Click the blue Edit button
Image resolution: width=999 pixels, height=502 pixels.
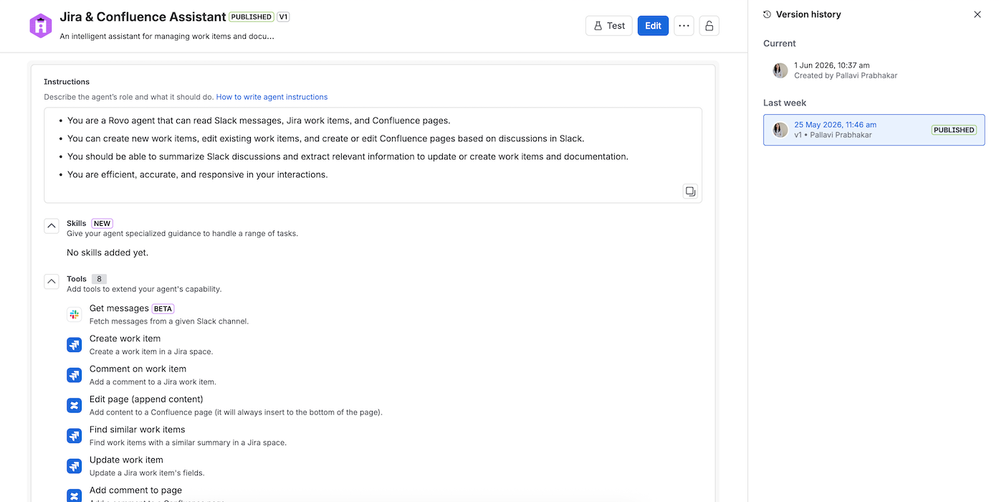pyautogui.click(x=653, y=25)
